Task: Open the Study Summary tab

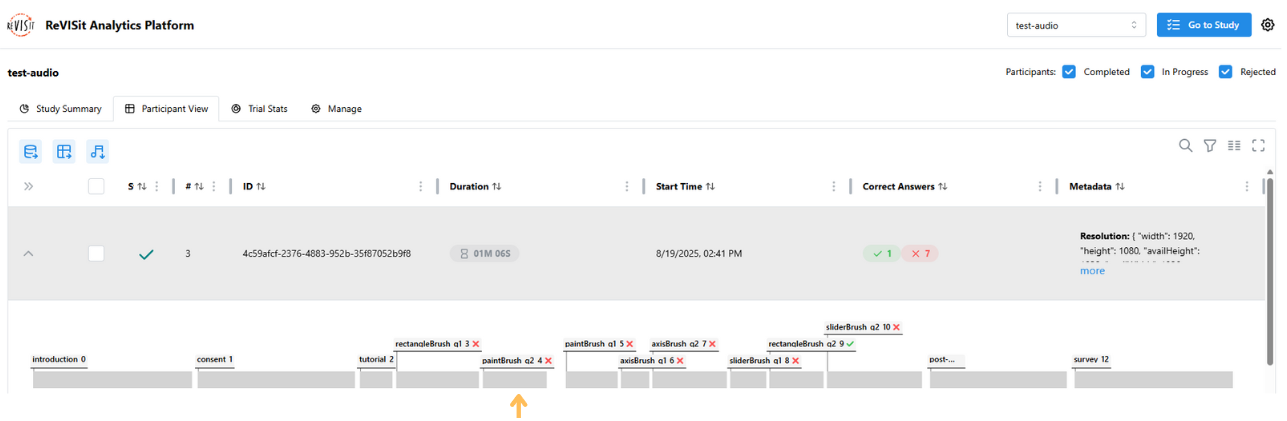Action: coord(61,108)
